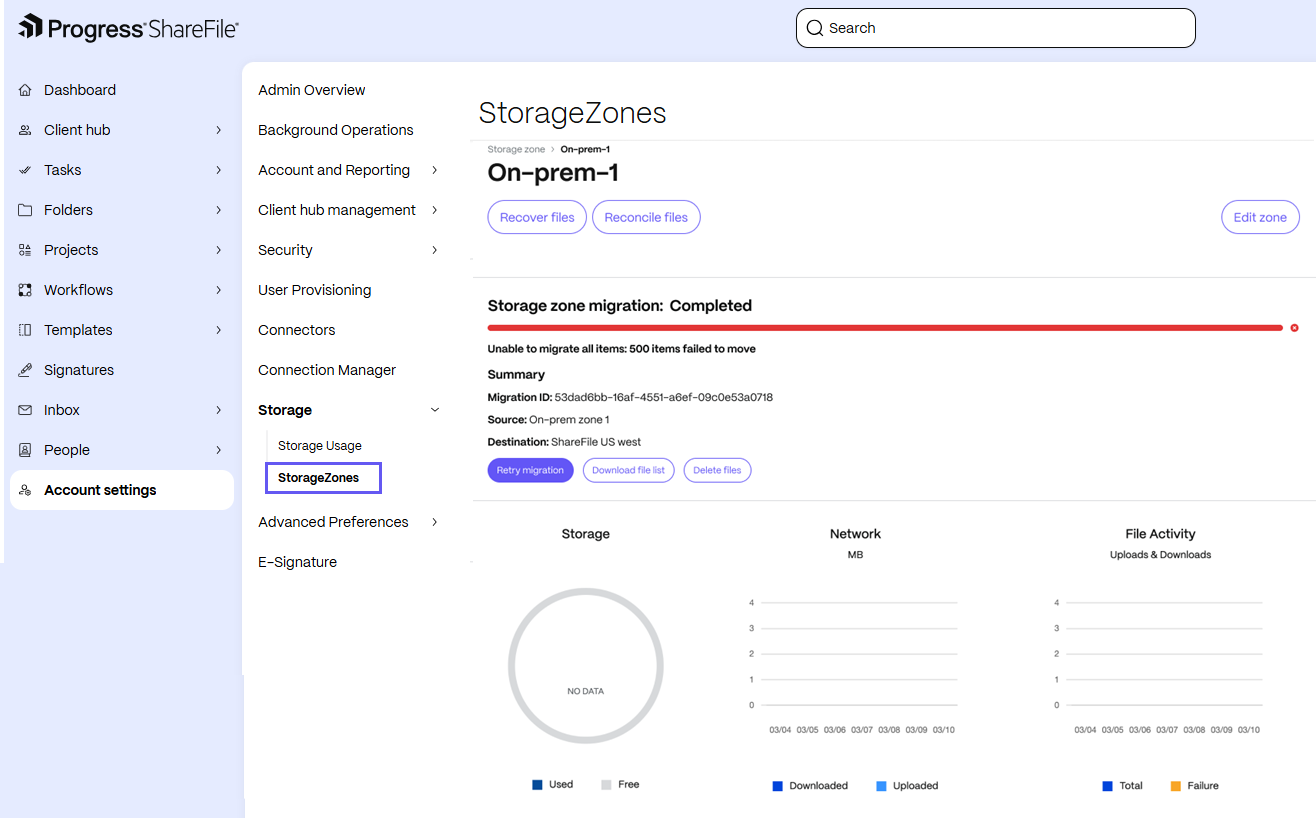This screenshot has width=1316, height=818.
Task: Expand the Templates sidebar chevron
Action: pyautogui.click(x=218, y=330)
